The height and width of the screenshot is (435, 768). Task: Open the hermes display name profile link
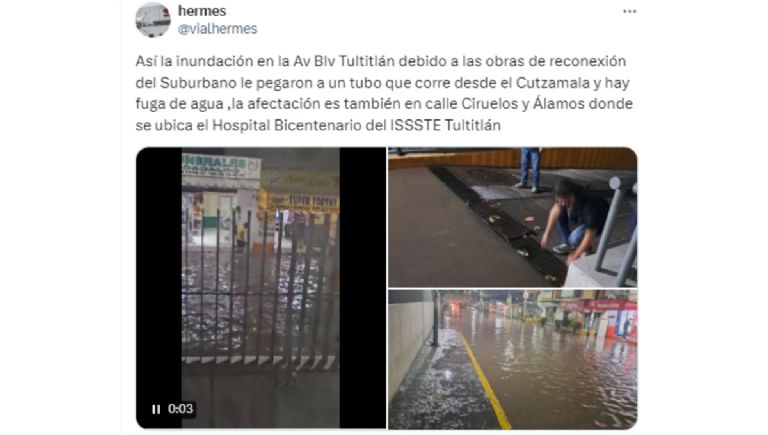pos(202,11)
